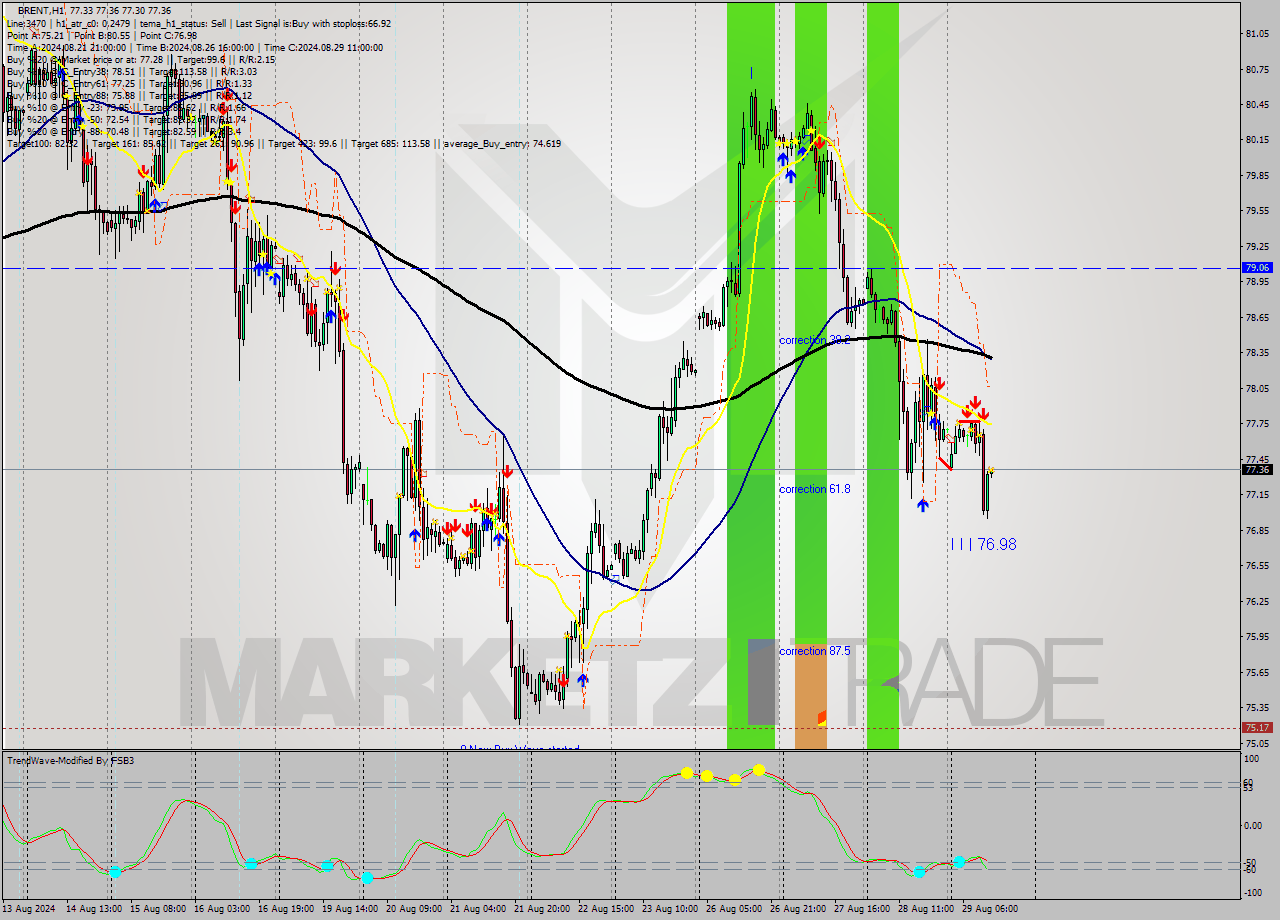Click the 79.55 price axis label
The image size is (1280, 920).
(1257, 211)
